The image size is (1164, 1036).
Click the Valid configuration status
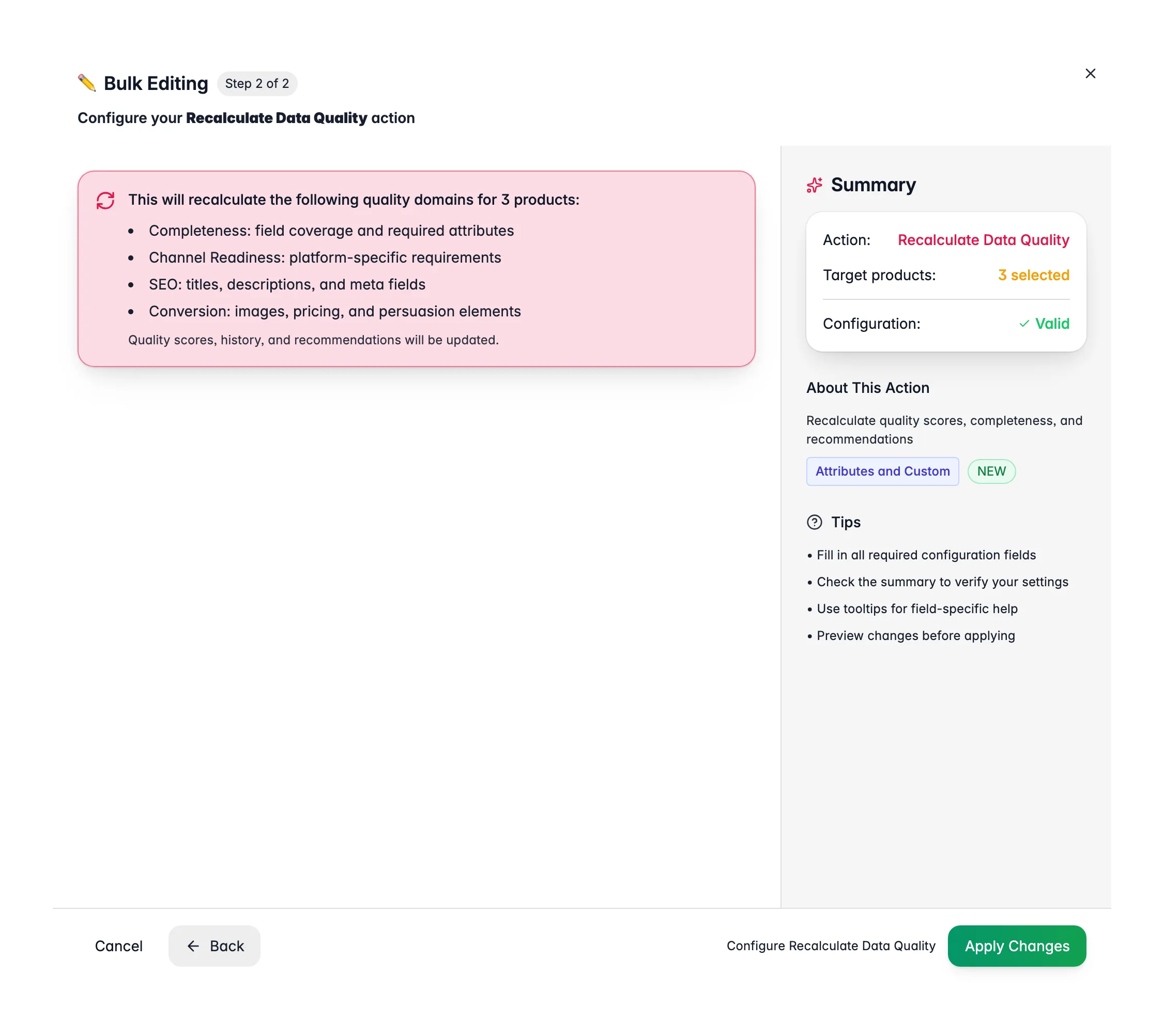click(x=1052, y=324)
